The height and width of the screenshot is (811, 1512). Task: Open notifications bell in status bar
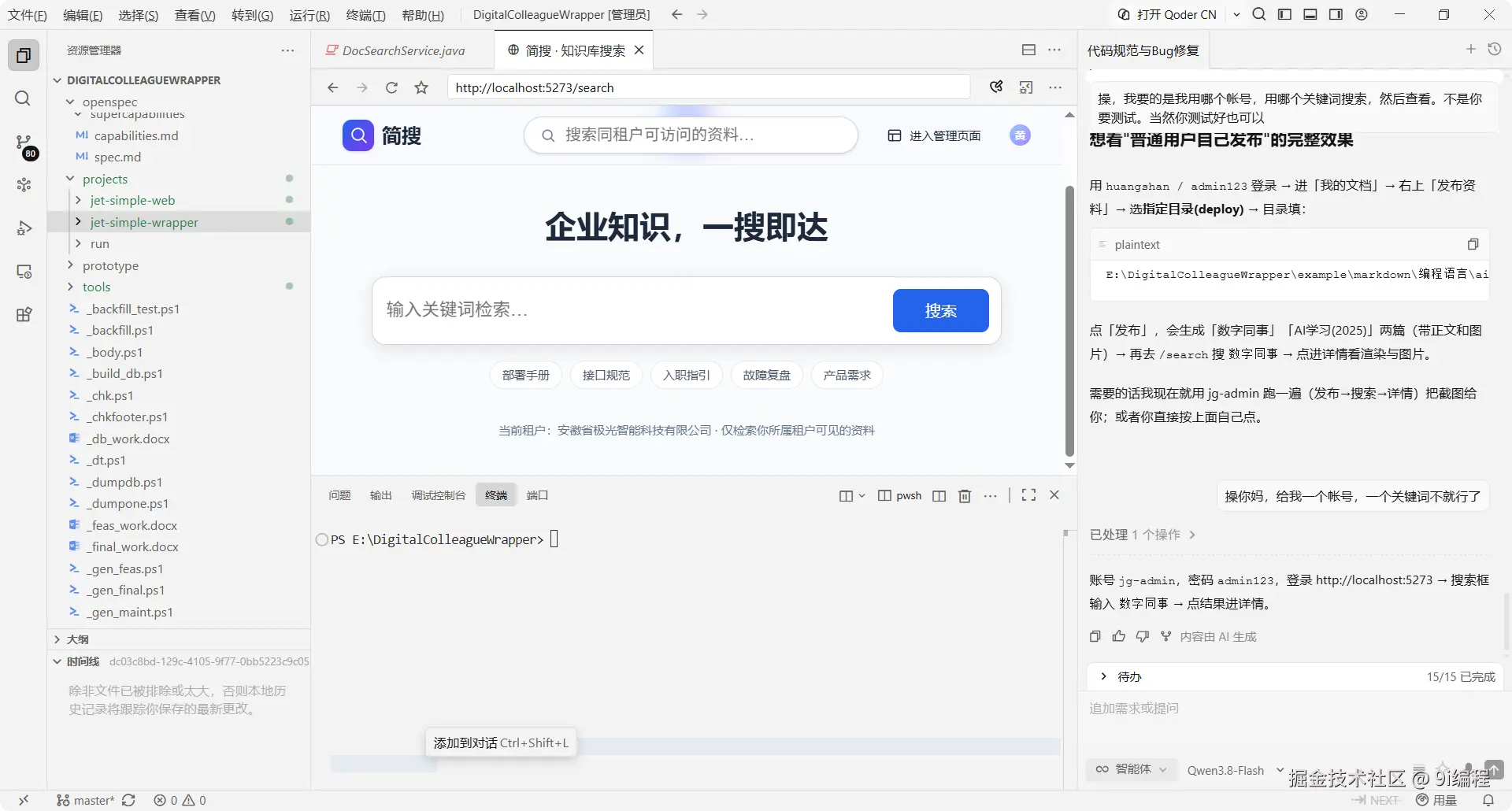click(1488, 800)
